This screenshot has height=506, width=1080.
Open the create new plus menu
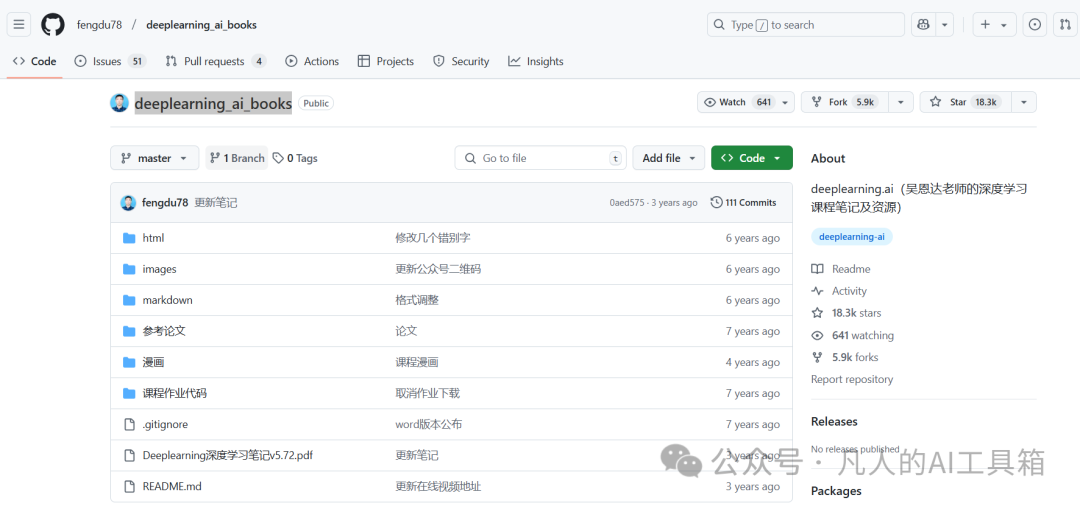994,25
